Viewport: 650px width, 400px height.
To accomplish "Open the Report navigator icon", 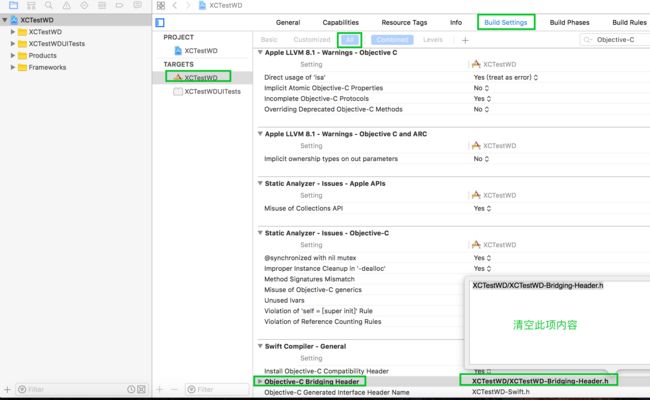I will pos(137,5).
